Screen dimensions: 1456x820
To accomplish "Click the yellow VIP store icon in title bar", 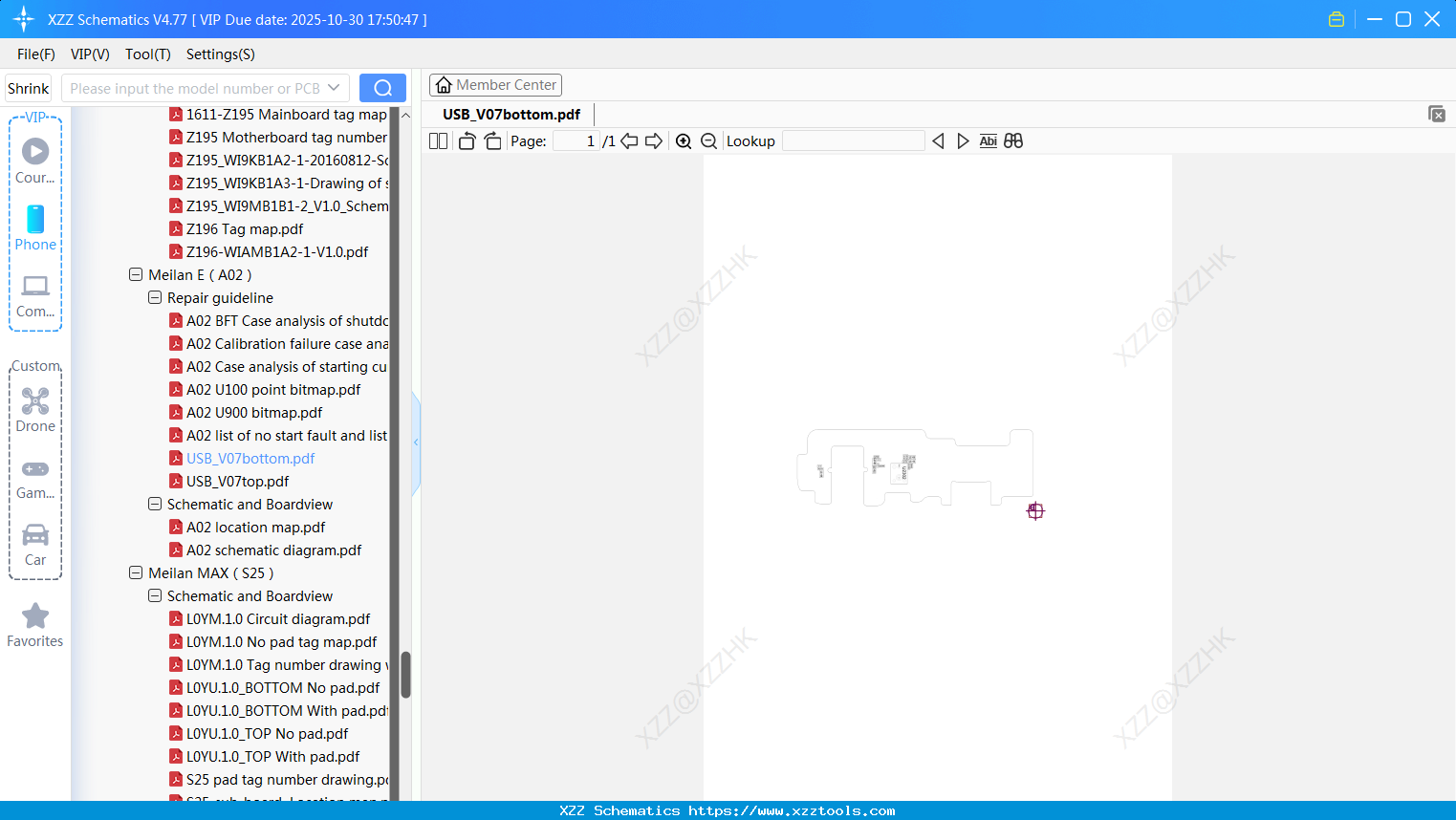I will click(1336, 19).
